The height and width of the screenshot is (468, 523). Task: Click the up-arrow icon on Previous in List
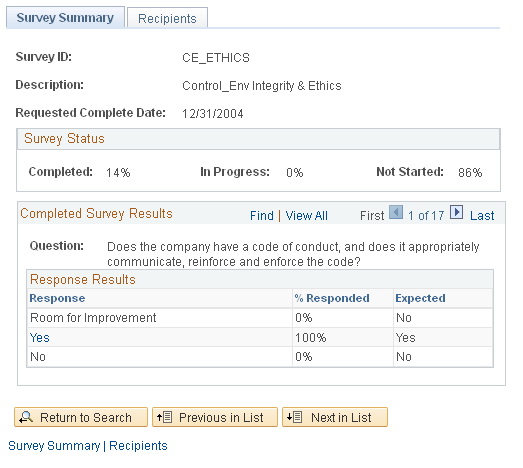click(x=164, y=417)
